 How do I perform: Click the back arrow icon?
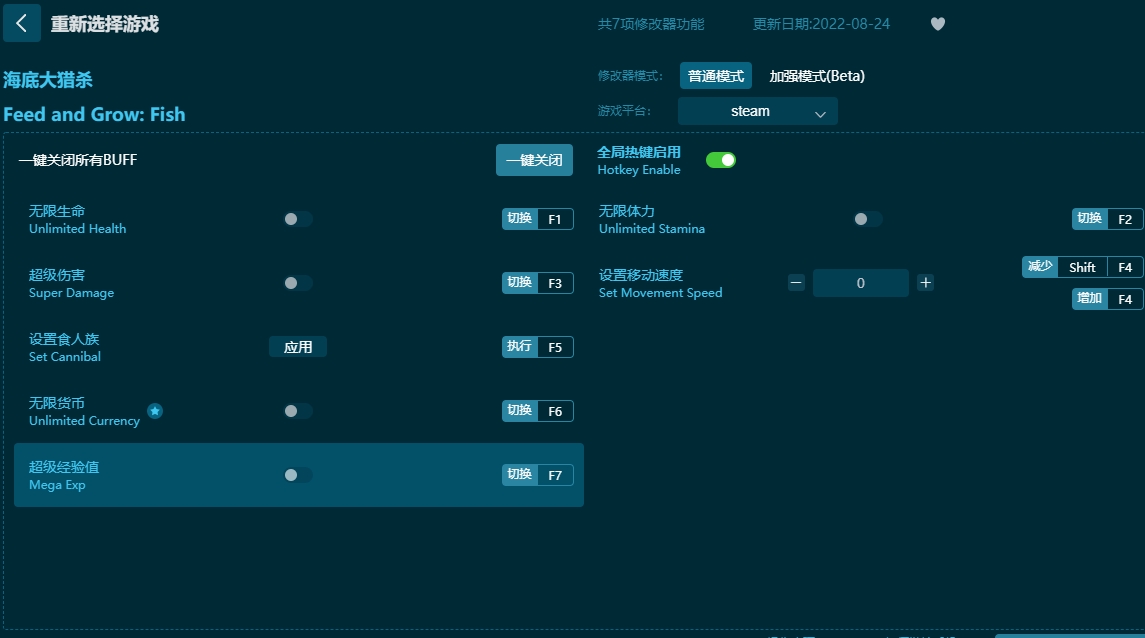(21, 23)
